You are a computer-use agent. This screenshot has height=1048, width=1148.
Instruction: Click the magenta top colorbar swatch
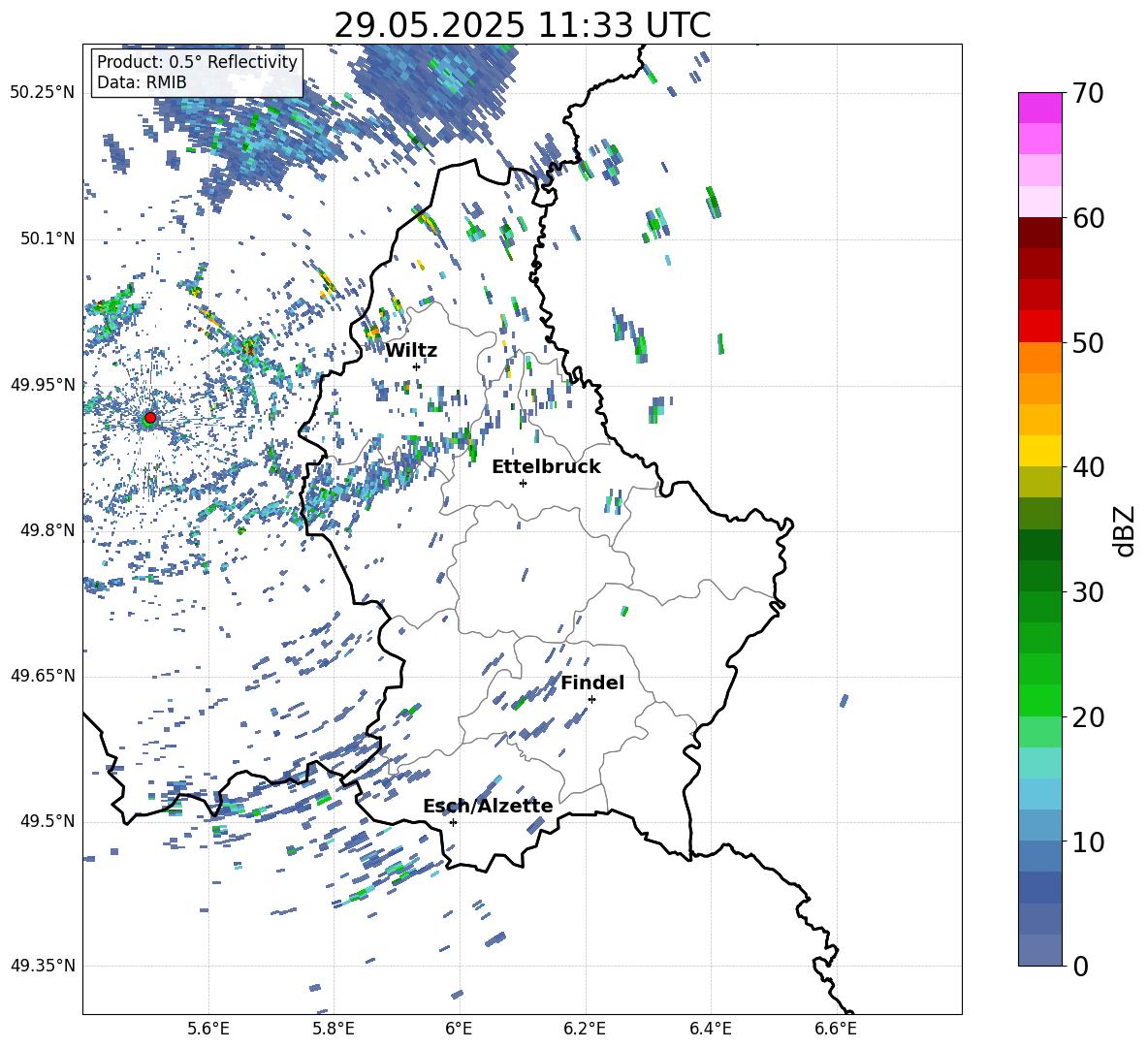click(x=1039, y=109)
